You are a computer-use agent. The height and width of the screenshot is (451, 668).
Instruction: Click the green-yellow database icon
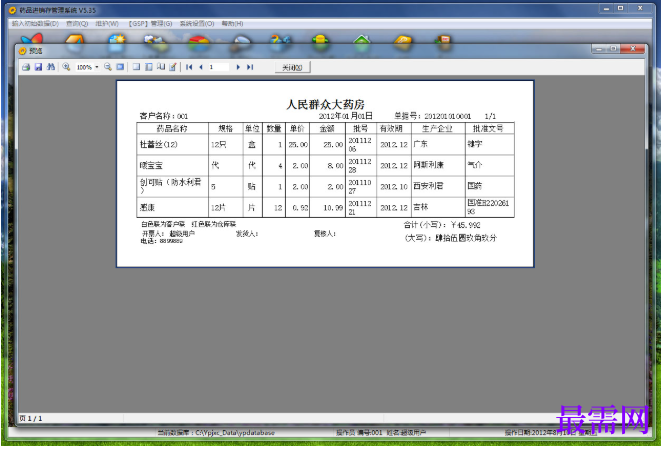320,41
